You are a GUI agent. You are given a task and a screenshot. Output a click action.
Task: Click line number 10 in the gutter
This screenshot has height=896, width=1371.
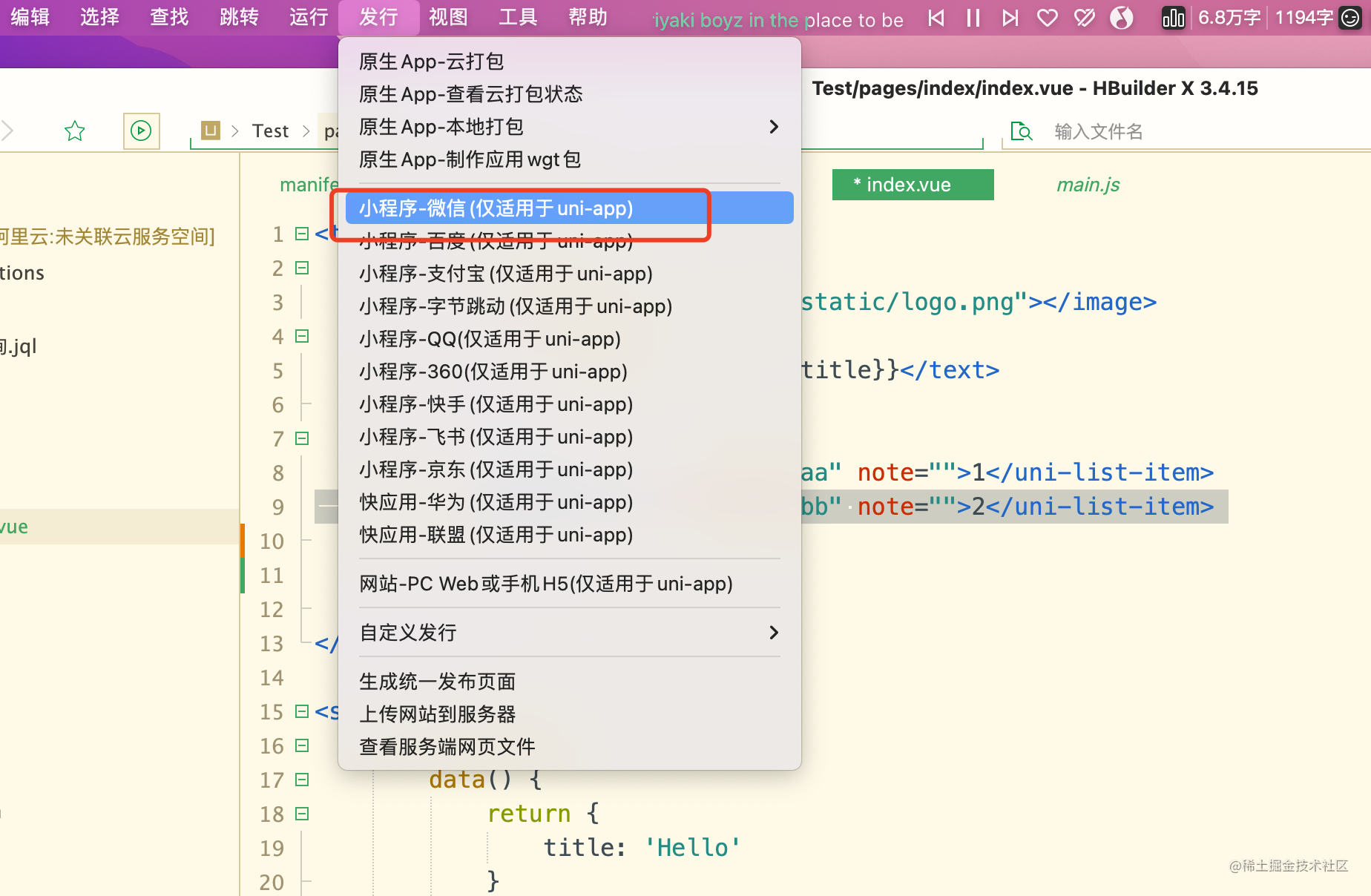pos(272,541)
